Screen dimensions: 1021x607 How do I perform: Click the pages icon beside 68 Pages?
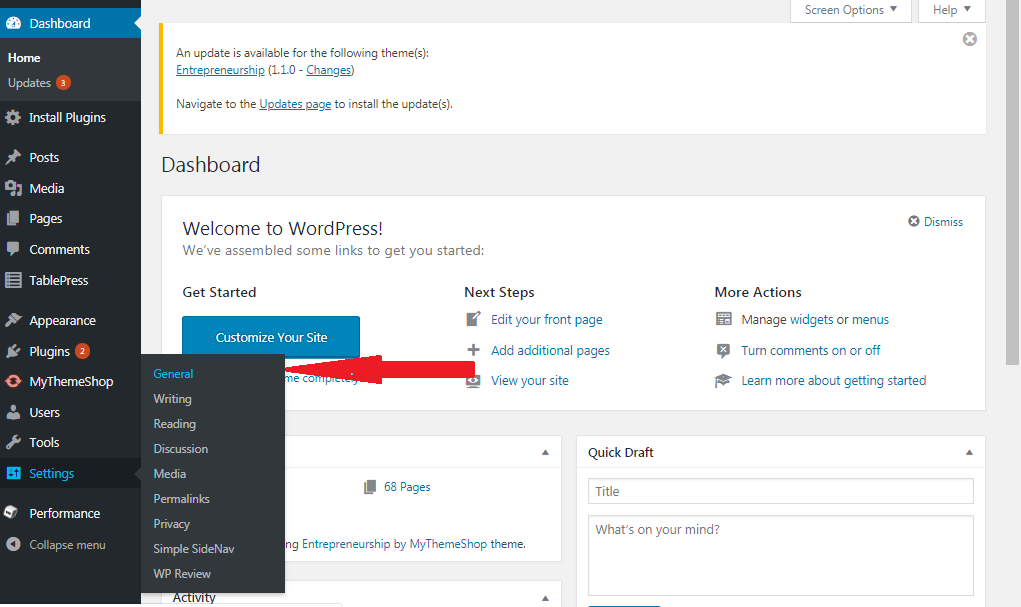coord(370,487)
